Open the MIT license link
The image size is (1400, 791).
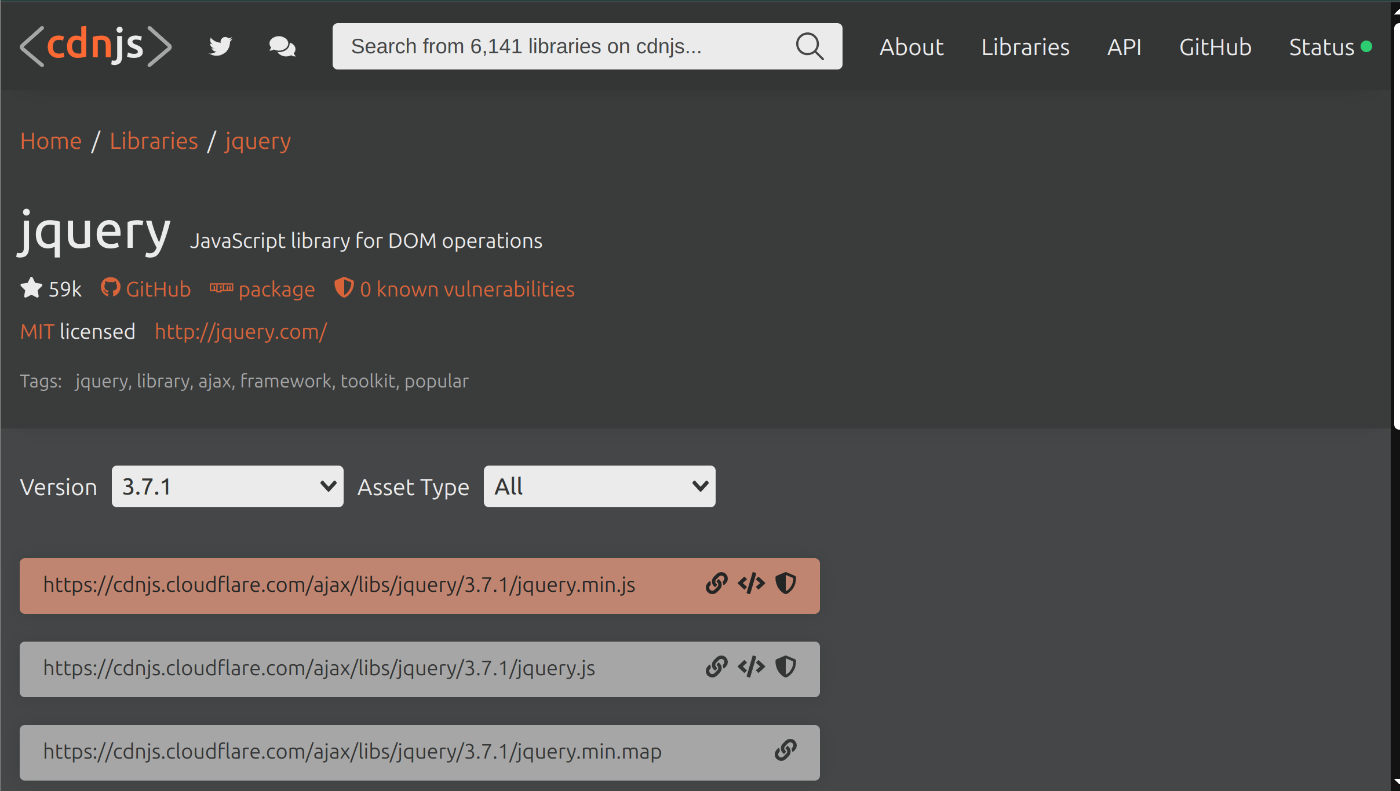click(37, 331)
